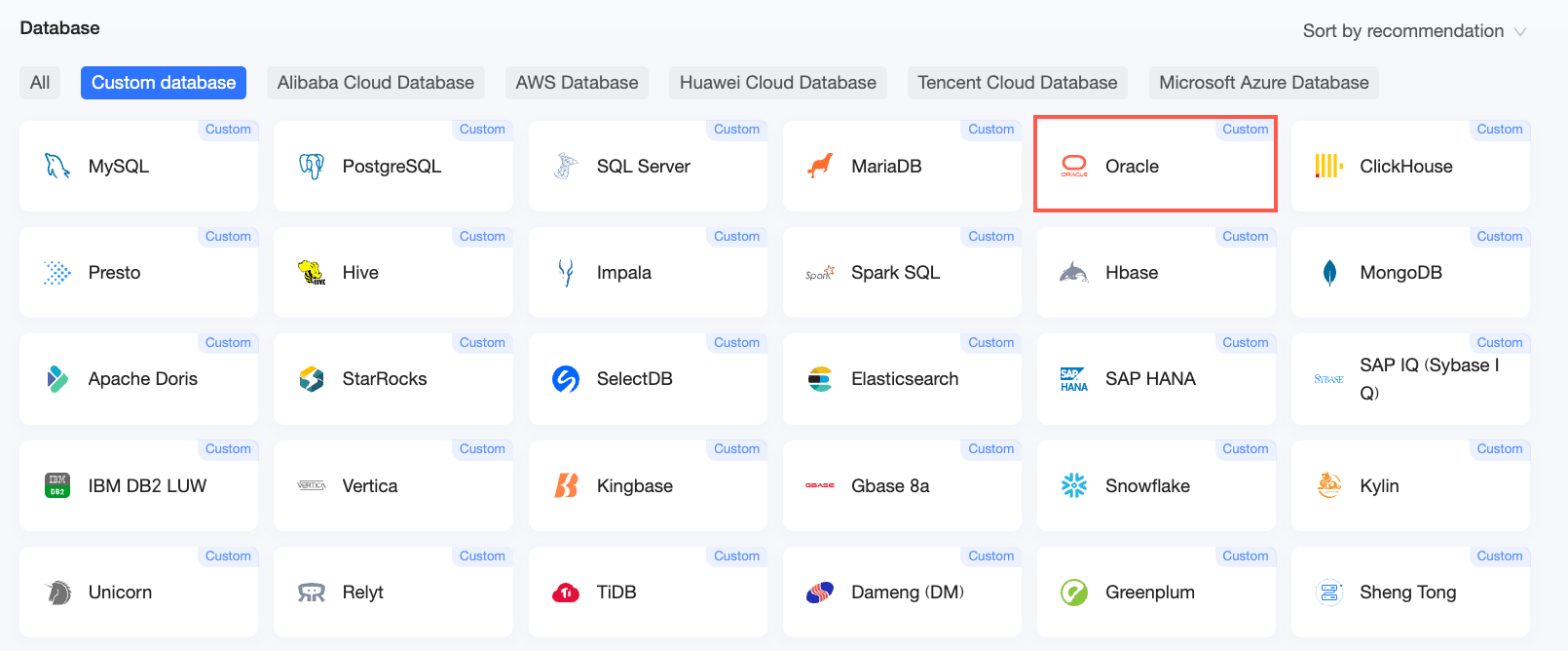The width and height of the screenshot is (1568, 651).
Task: Click the SQL Server logo icon
Action: coord(566,167)
